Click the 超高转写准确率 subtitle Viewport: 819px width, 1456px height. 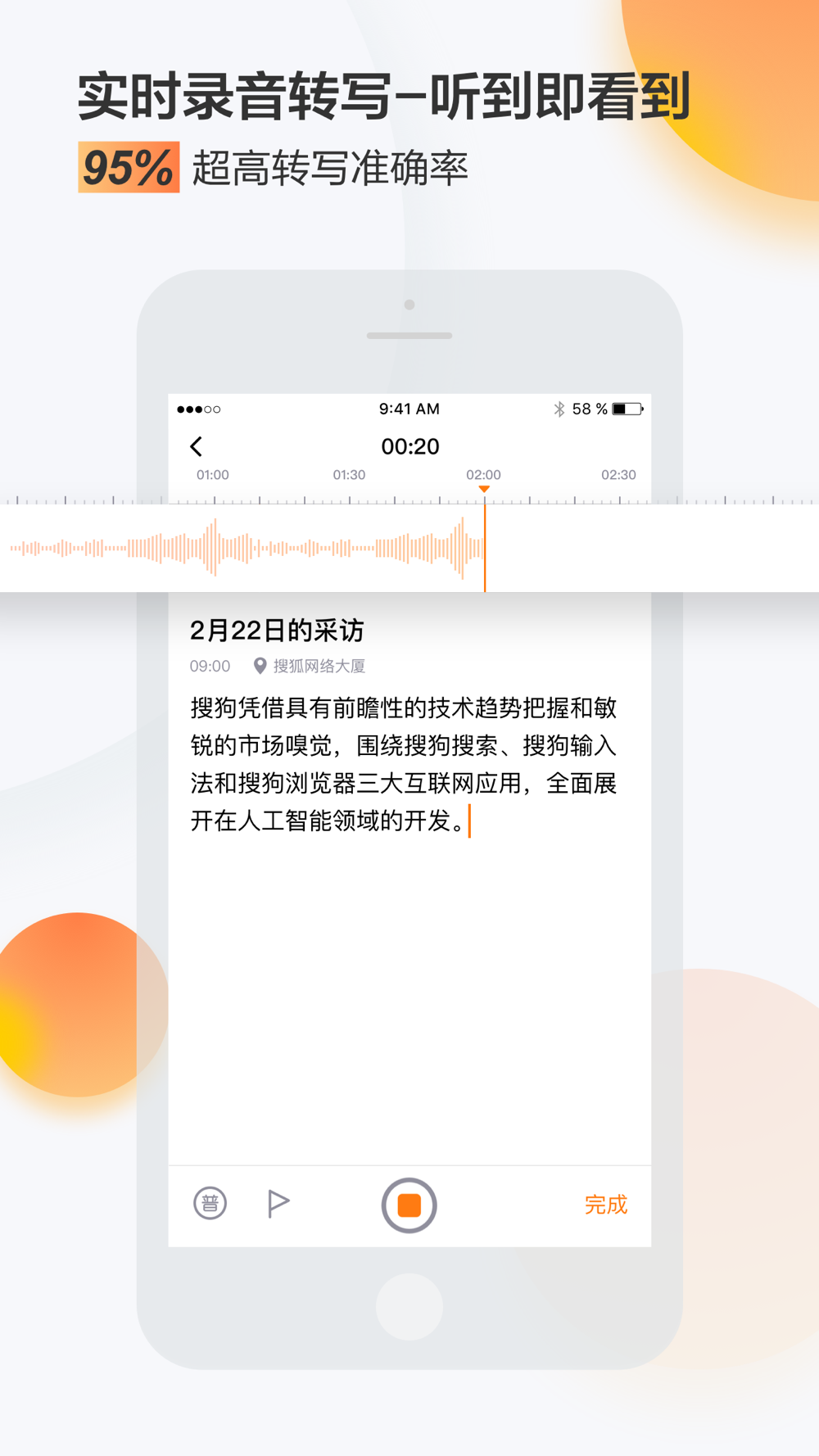(x=330, y=169)
